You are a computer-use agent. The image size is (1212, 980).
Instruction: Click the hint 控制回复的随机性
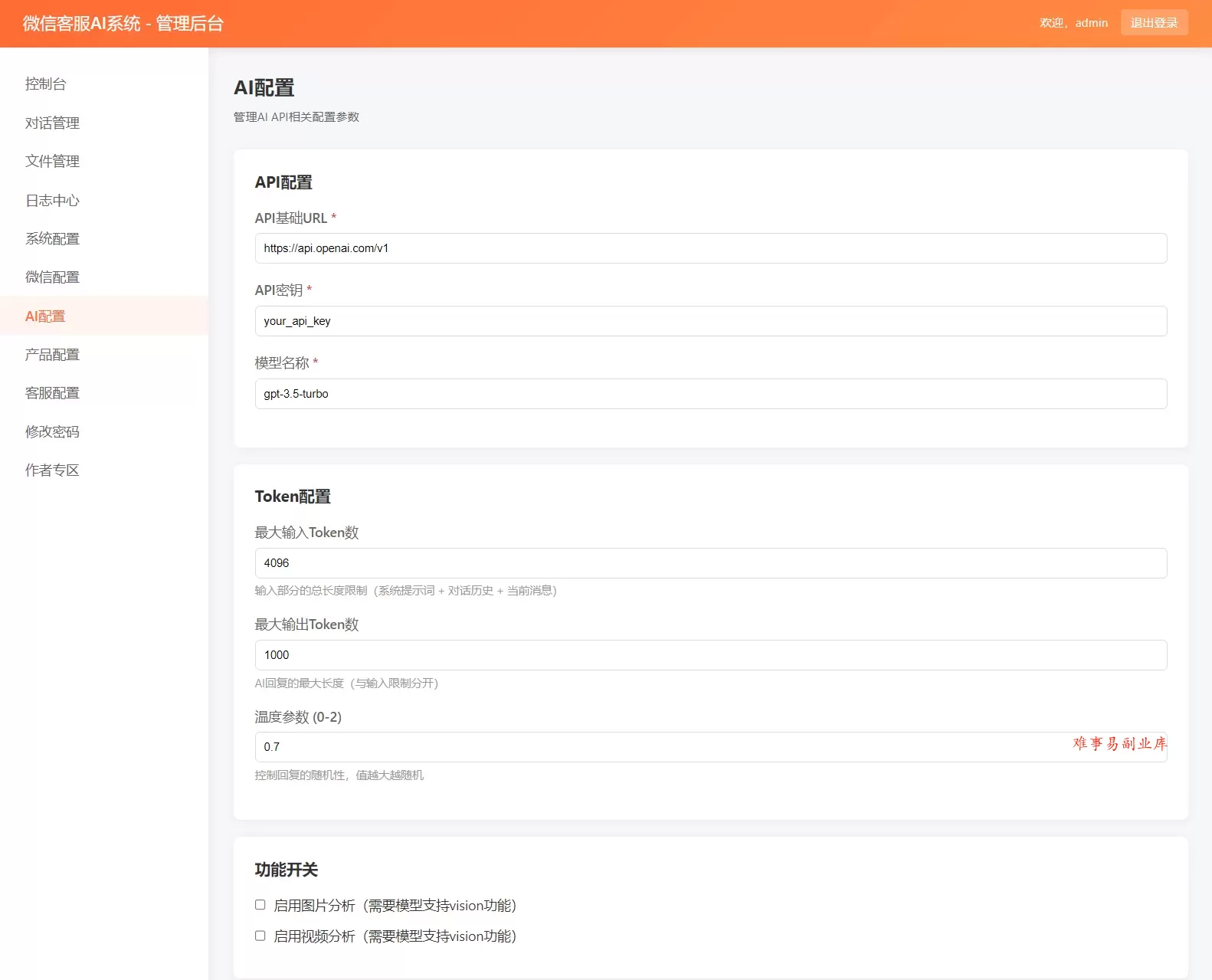339,775
